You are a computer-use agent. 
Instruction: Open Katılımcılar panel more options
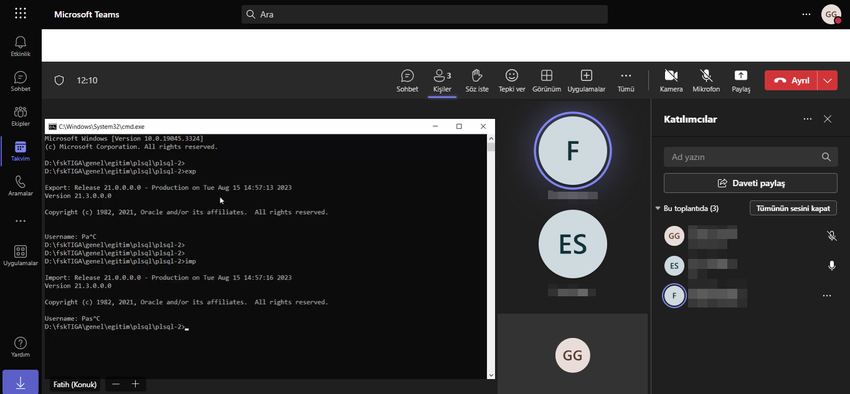point(808,119)
